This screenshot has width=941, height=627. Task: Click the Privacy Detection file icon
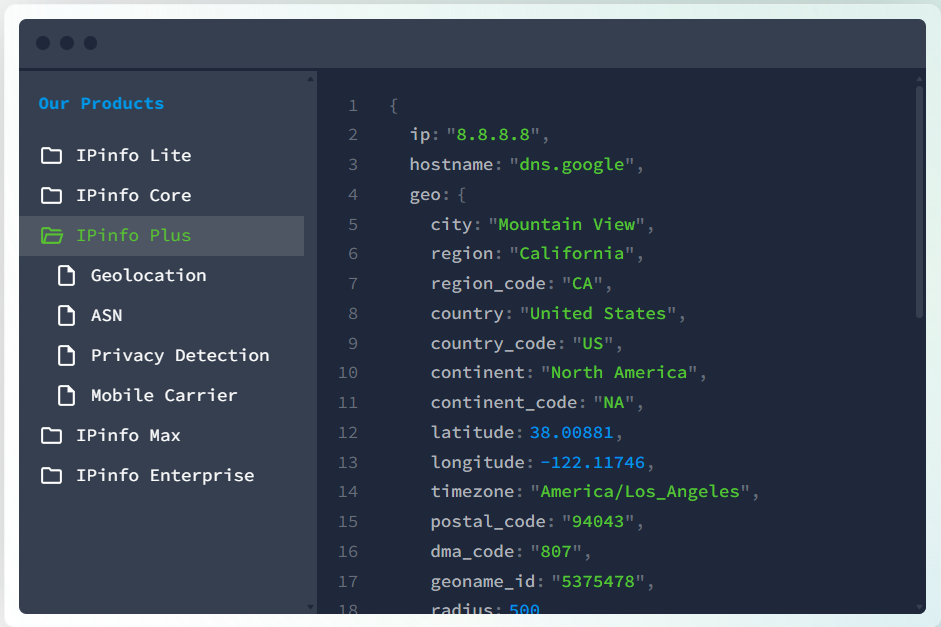66,356
